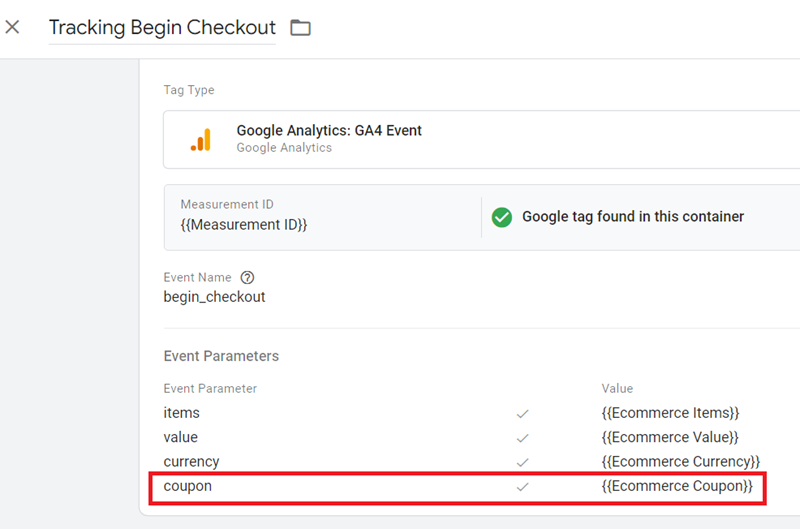800x529 pixels.
Task: Open the Google Analytics: GA4 Event tag type
Action: 482,139
